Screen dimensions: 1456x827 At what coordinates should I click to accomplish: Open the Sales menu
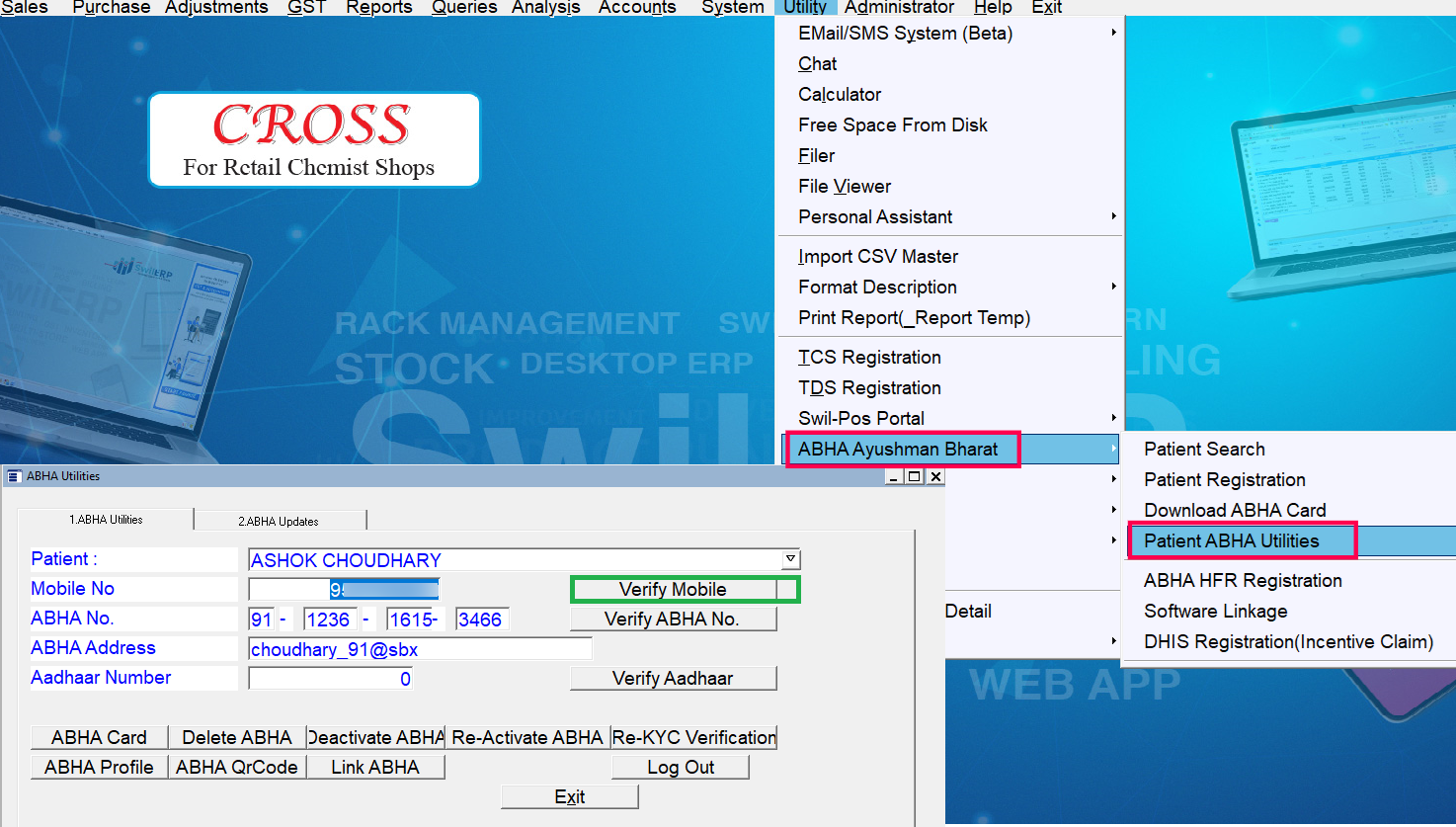[x=24, y=7]
